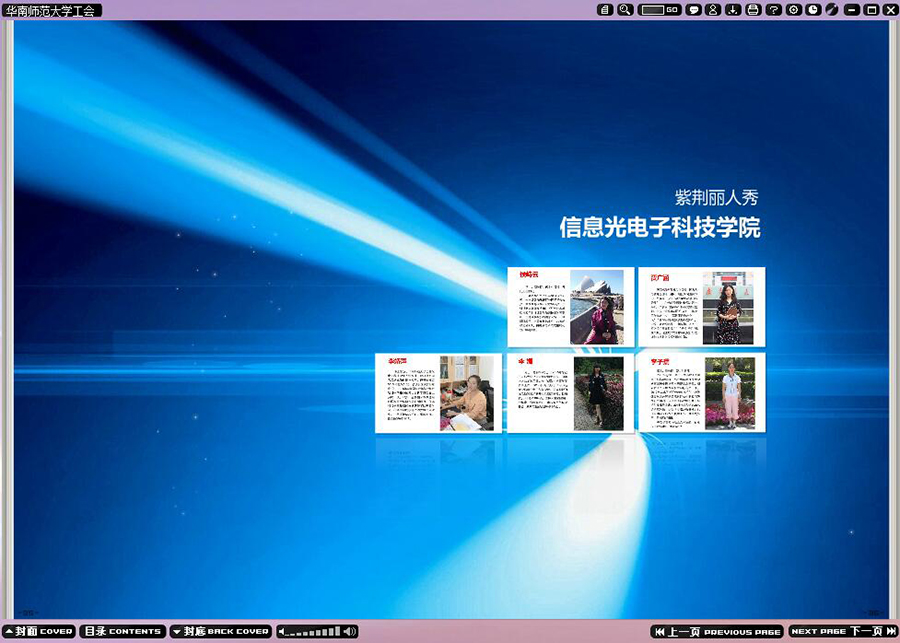This screenshot has height=643, width=900.
Task: Click 信息光电子科技学院 heading text
Action: (x=660, y=227)
